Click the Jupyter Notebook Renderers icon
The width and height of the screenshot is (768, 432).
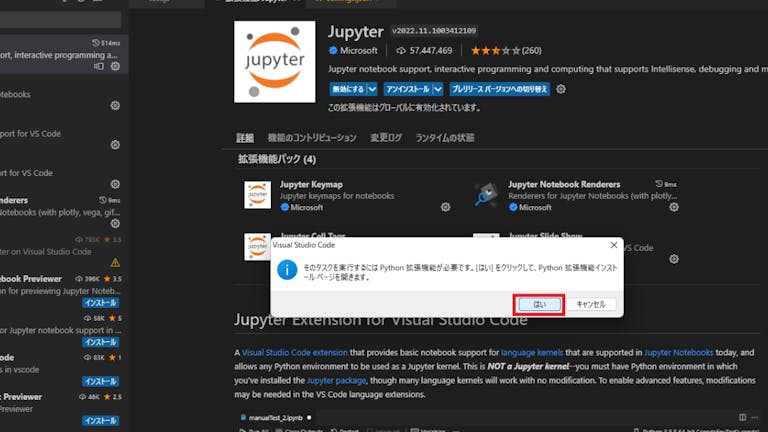pyautogui.click(x=486, y=195)
